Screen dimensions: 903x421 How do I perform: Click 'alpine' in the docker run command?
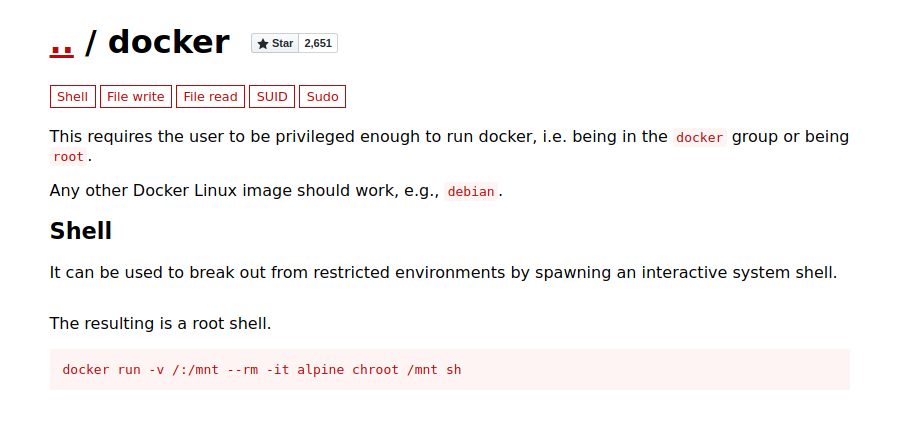(320, 370)
